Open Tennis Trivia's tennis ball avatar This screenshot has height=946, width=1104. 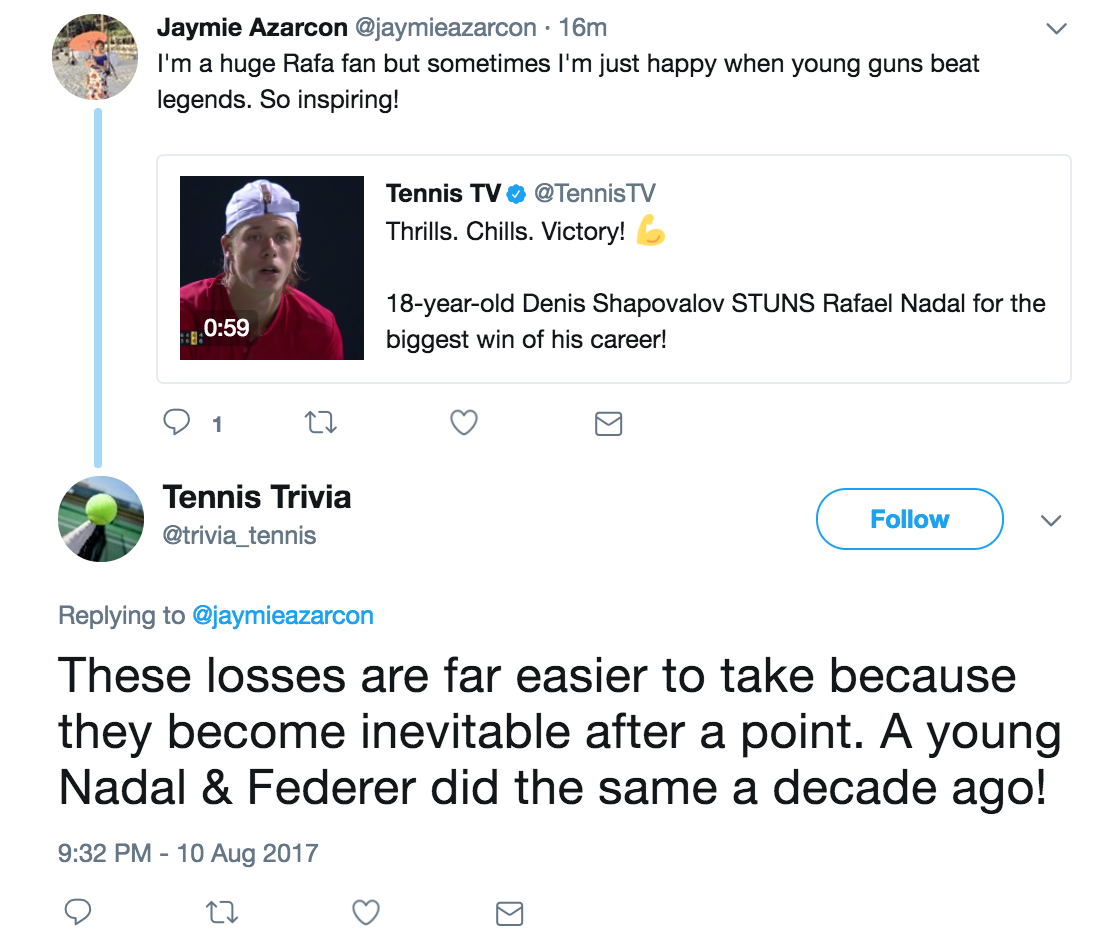[x=101, y=518]
